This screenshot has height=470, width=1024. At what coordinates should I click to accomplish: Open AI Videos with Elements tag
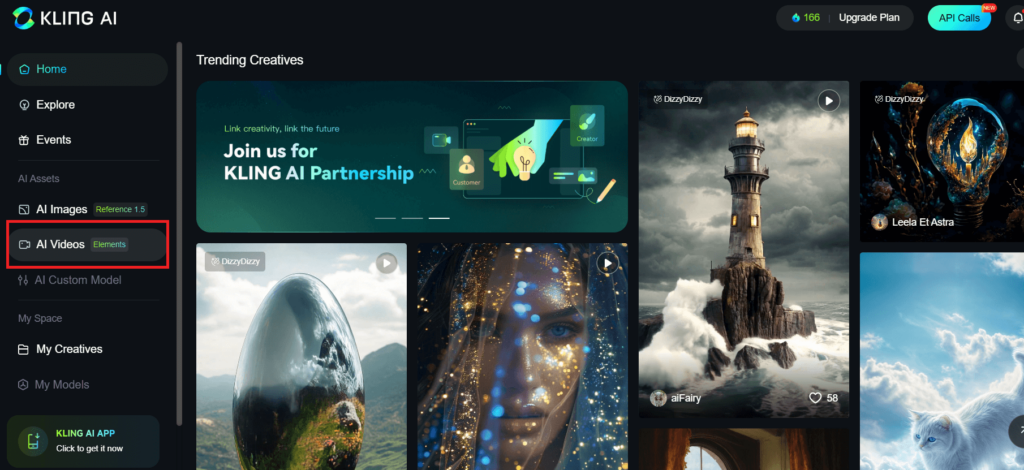(x=88, y=245)
